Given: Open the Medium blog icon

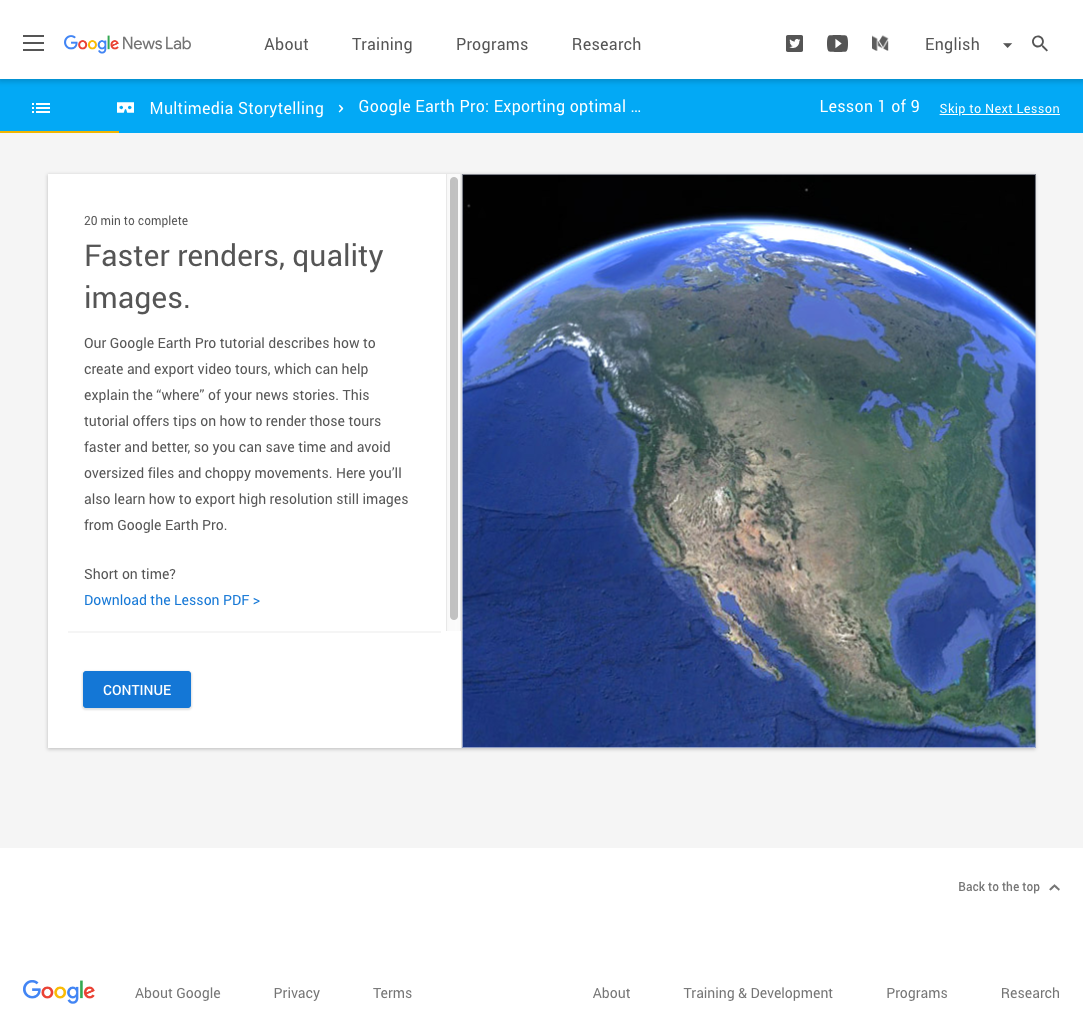Looking at the screenshot, I should 880,44.
